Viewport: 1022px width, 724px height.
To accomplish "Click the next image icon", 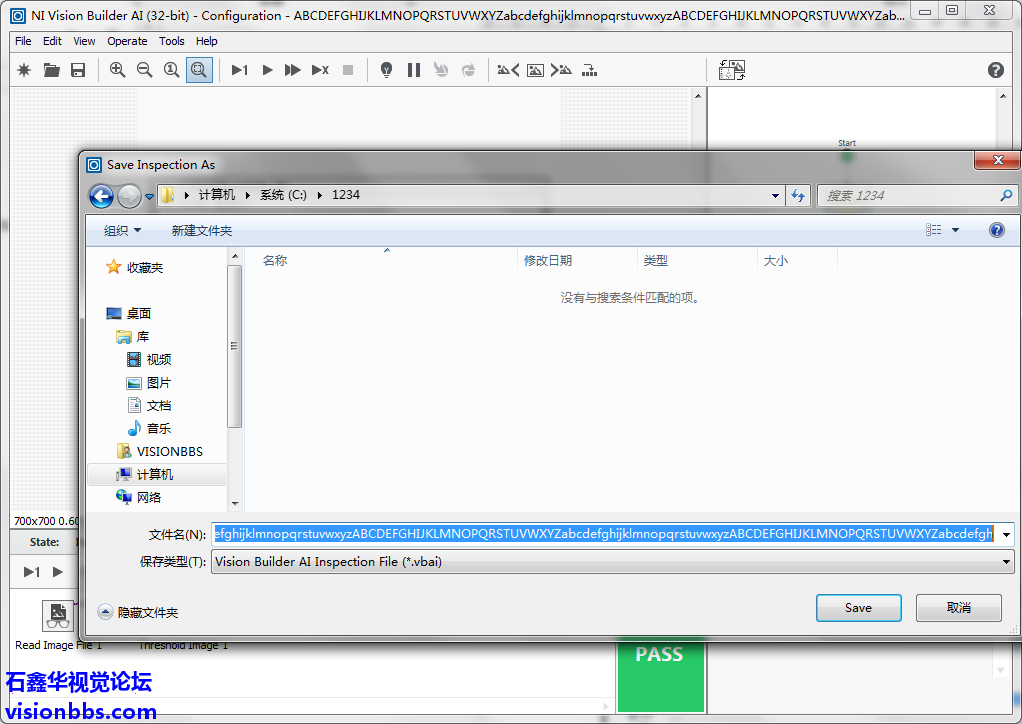I will point(561,70).
